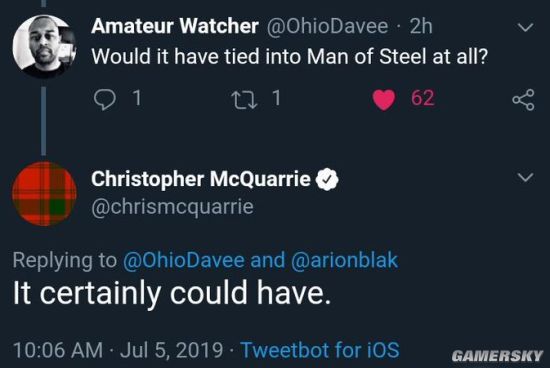The image size is (550, 368).
Task: Open the @arionblak mention link
Action: tap(344, 260)
